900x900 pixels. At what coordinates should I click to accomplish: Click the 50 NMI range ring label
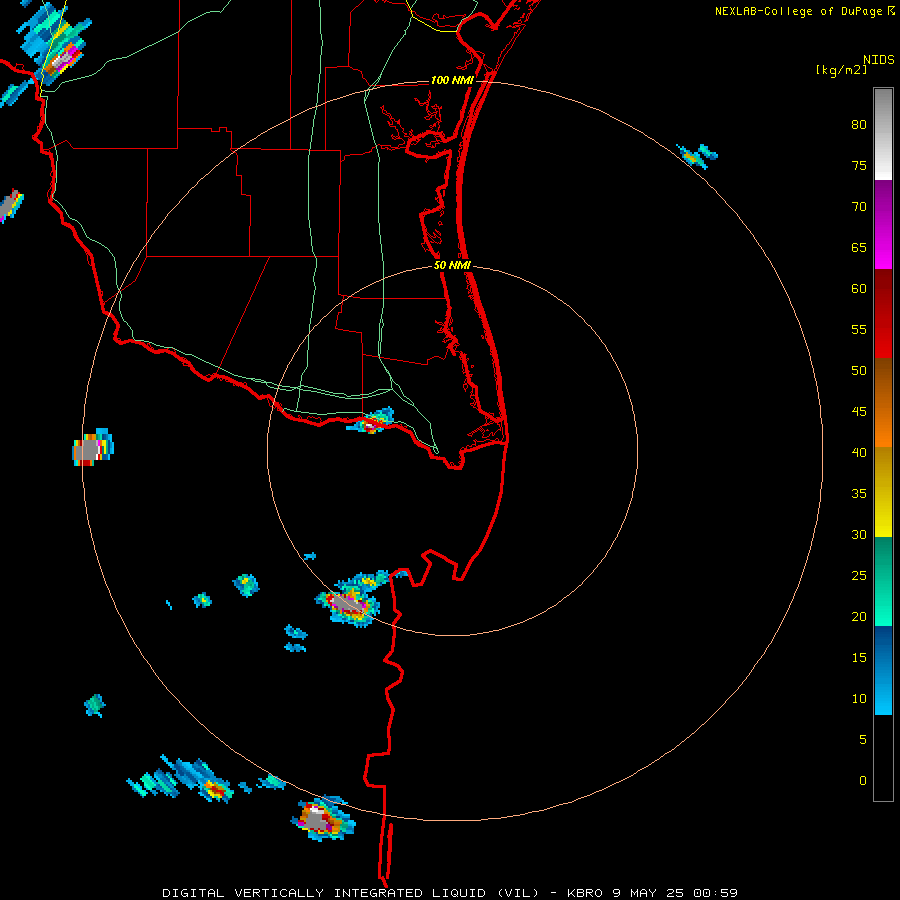(452, 265)
